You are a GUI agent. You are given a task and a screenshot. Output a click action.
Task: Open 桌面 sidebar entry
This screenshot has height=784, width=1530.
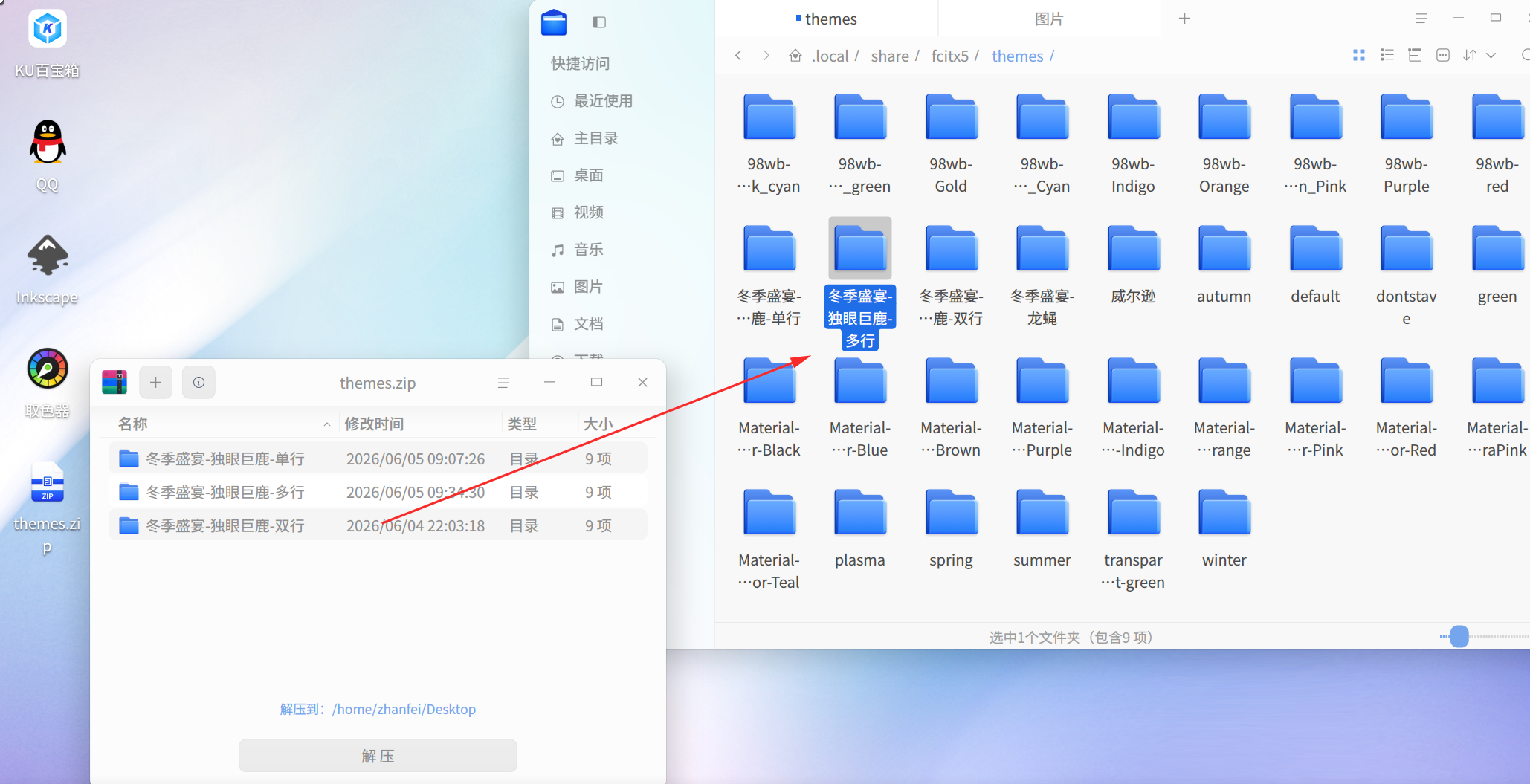tap(578, 175)
